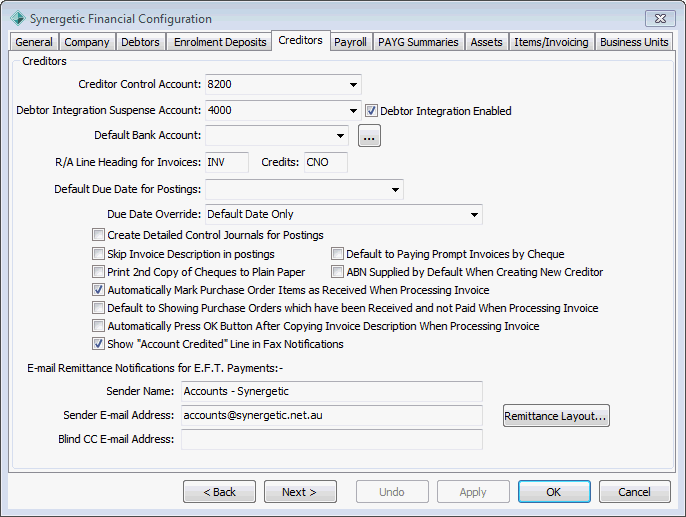The height and width of the screenshot is (517, 686).
Task: Click the R/A Line Heading for Invoices field
Action: pyautogui.click(x=227, y=162)
